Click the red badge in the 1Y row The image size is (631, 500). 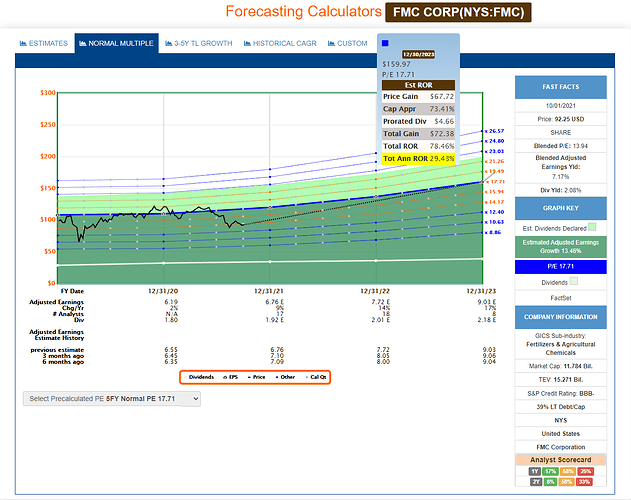coord(586,471)
